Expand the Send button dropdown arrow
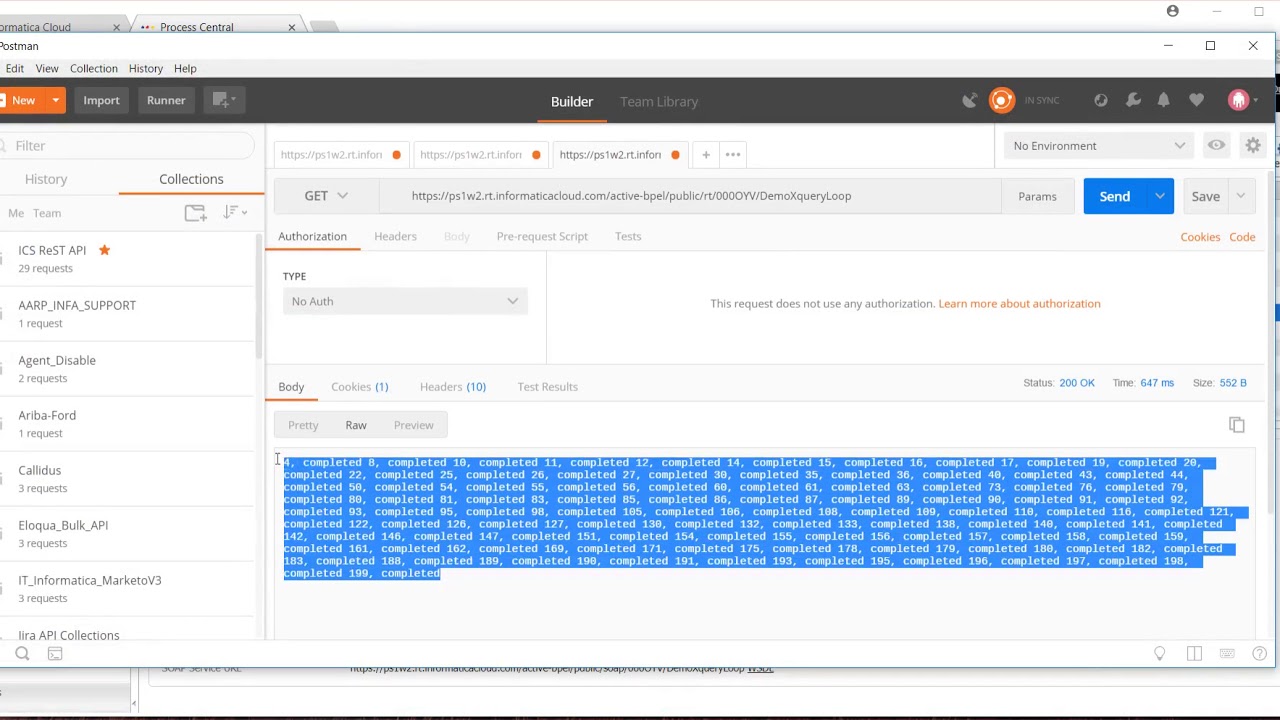The height and width of the screenshot is (720, 1280). [x=1160, y=197]
